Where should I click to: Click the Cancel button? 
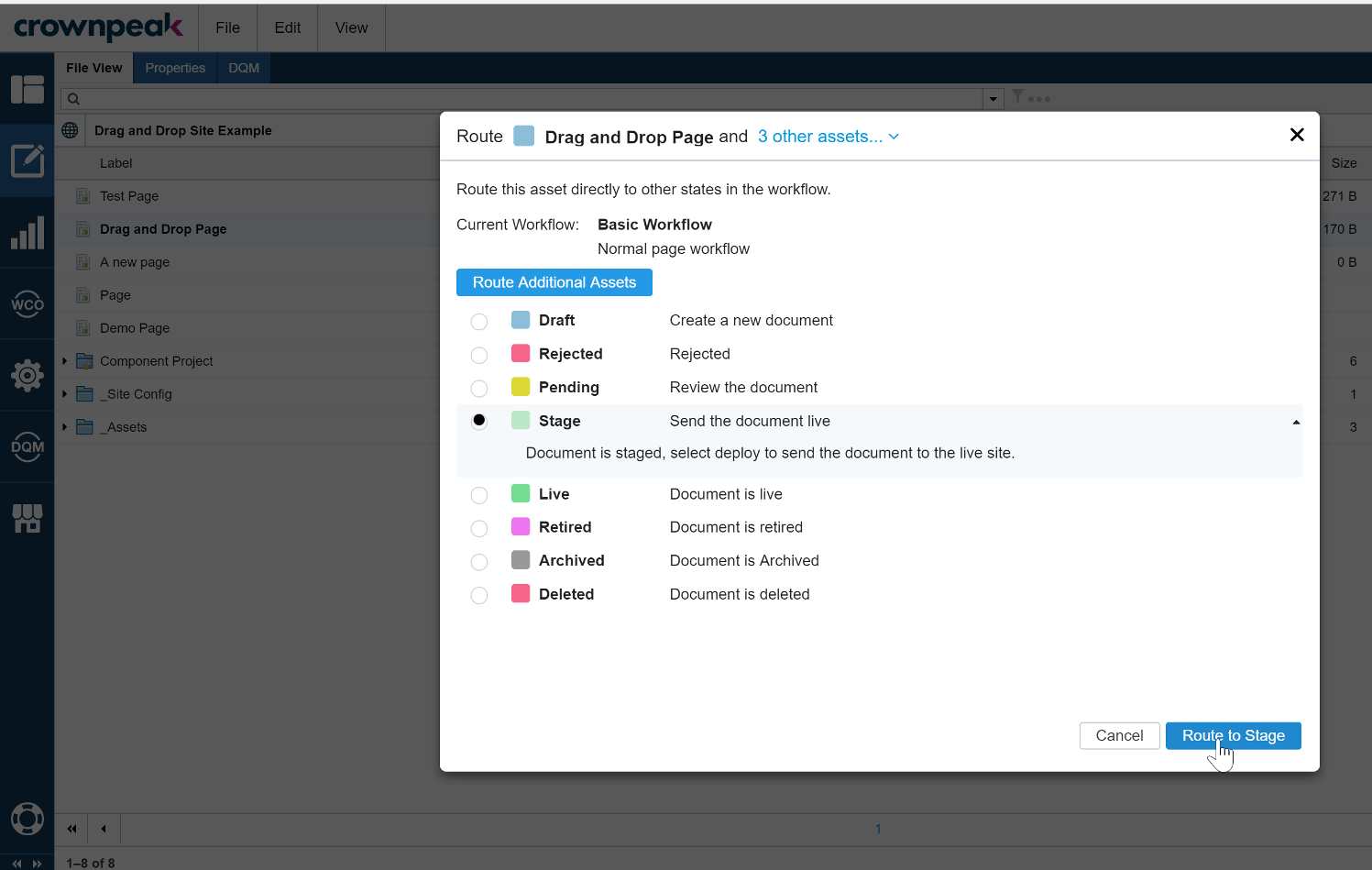[x=1120, y=735]
